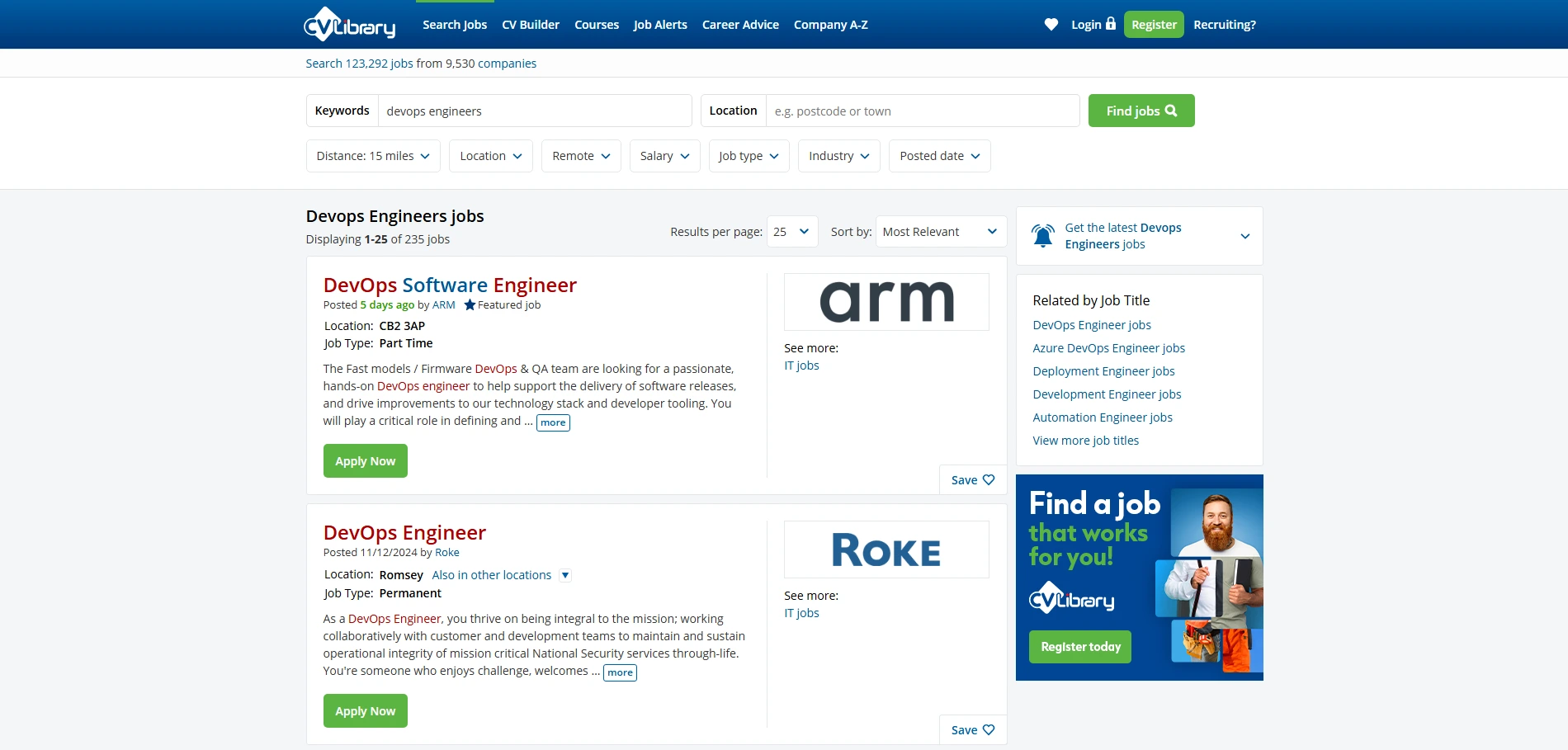
Task: Click the Recruiting? link
Action: tap(1225, 25)
